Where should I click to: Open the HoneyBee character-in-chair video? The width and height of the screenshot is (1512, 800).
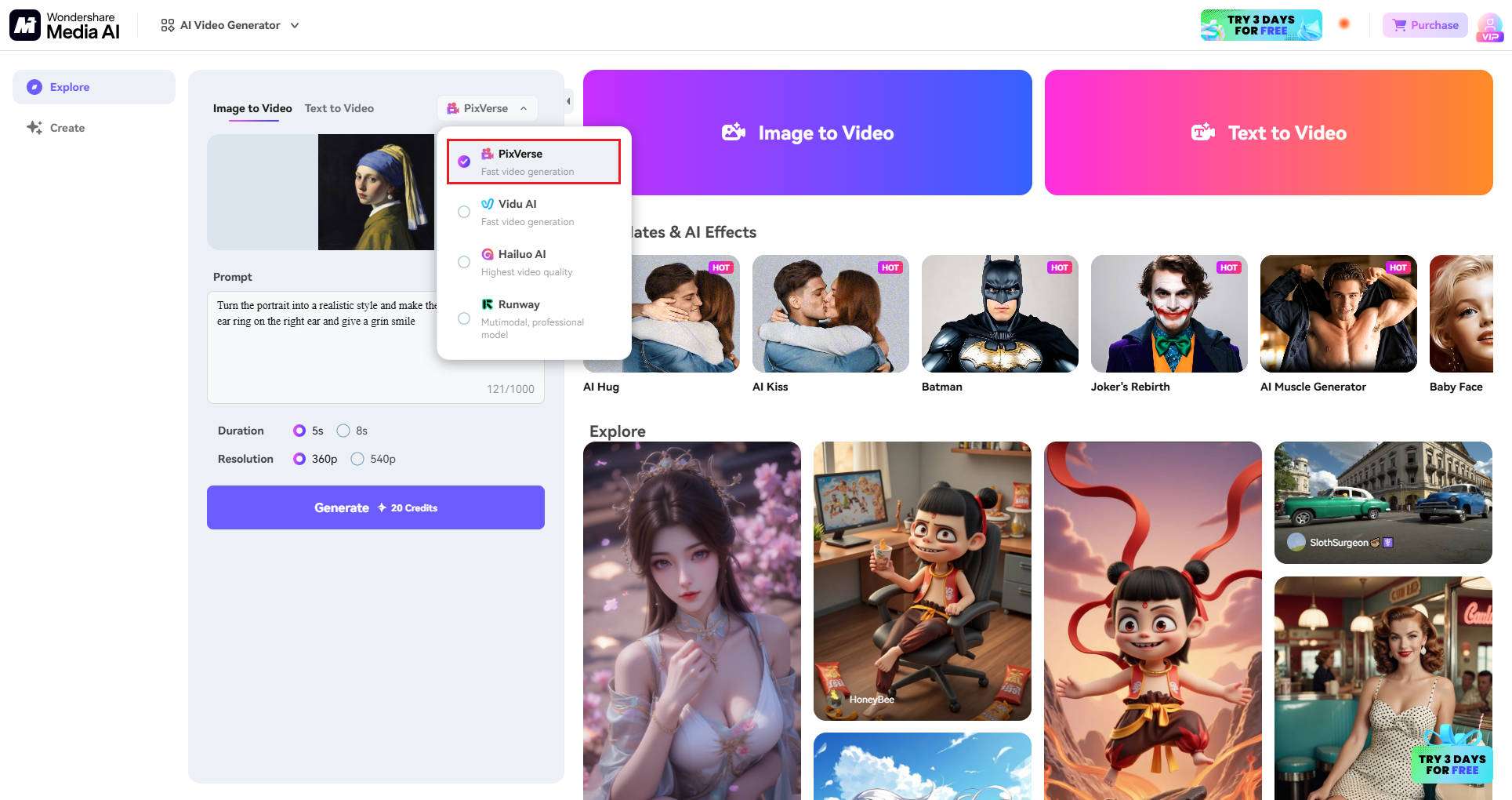point(923,581)
